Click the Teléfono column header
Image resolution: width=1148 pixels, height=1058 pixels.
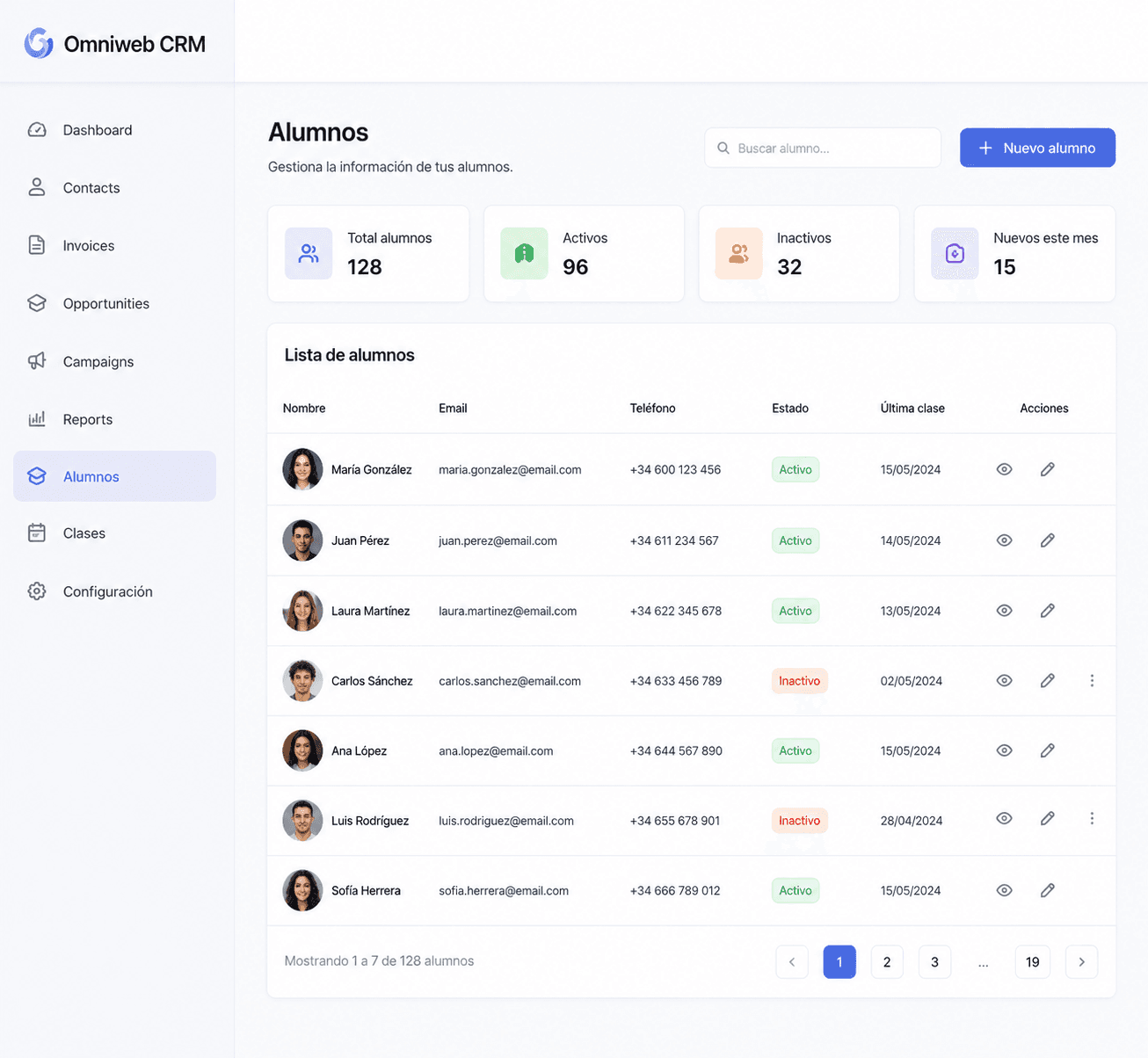[x=653, y=409]
